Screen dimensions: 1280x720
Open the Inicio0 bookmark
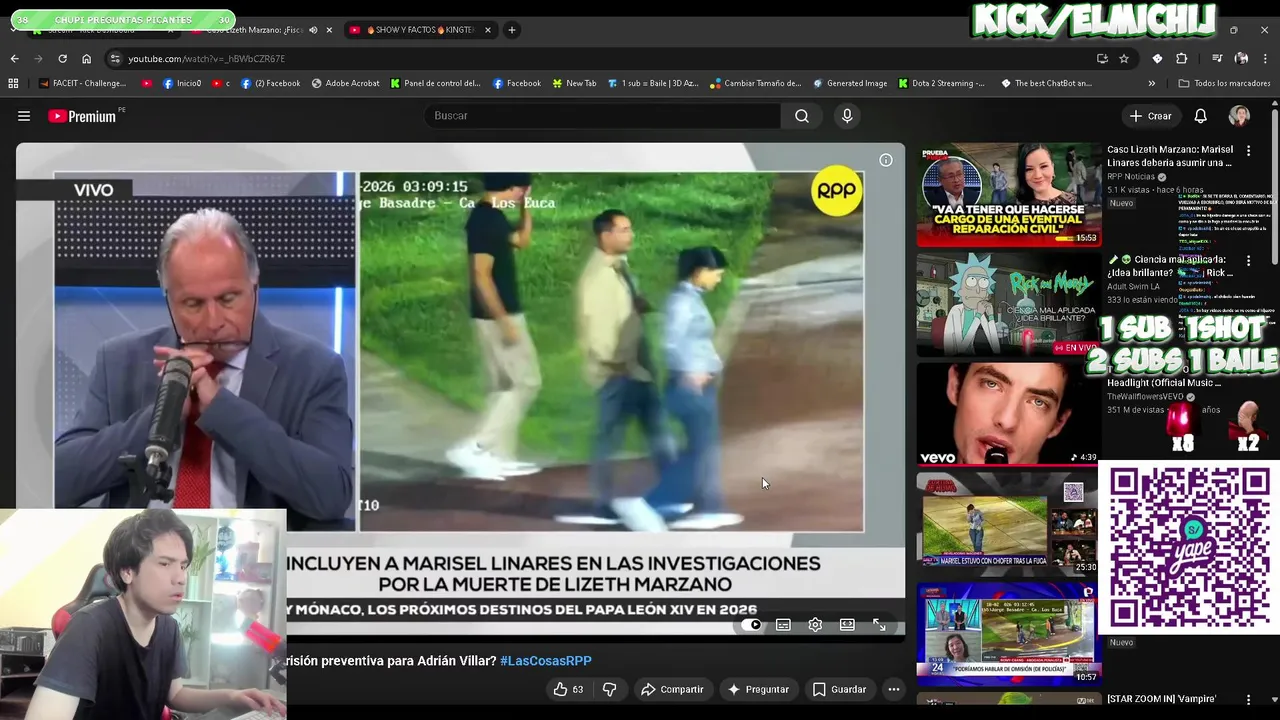pos(181,83)
